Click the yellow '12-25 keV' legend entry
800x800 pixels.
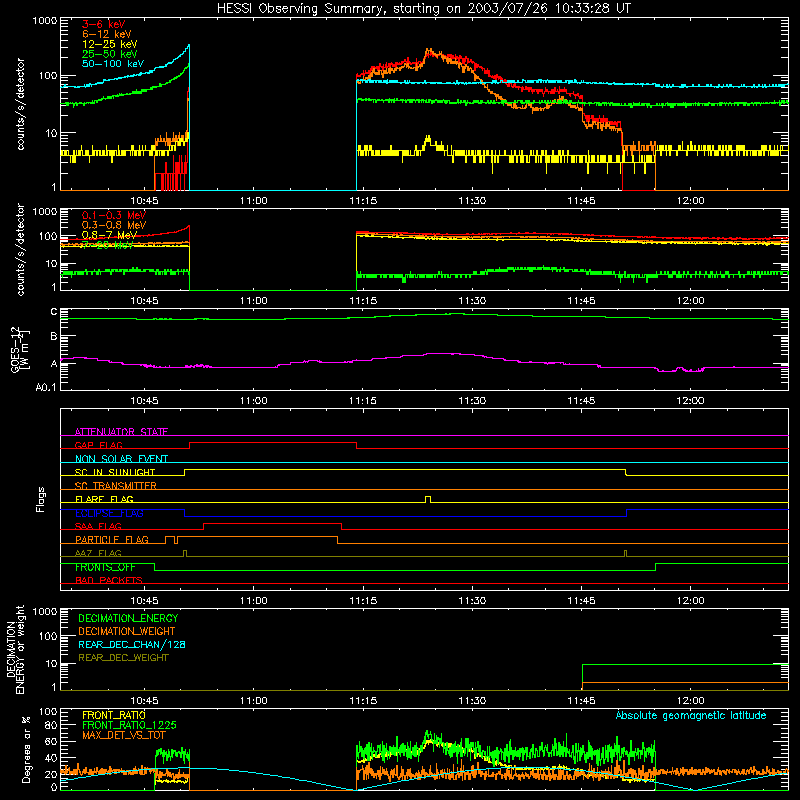(110, 44)
